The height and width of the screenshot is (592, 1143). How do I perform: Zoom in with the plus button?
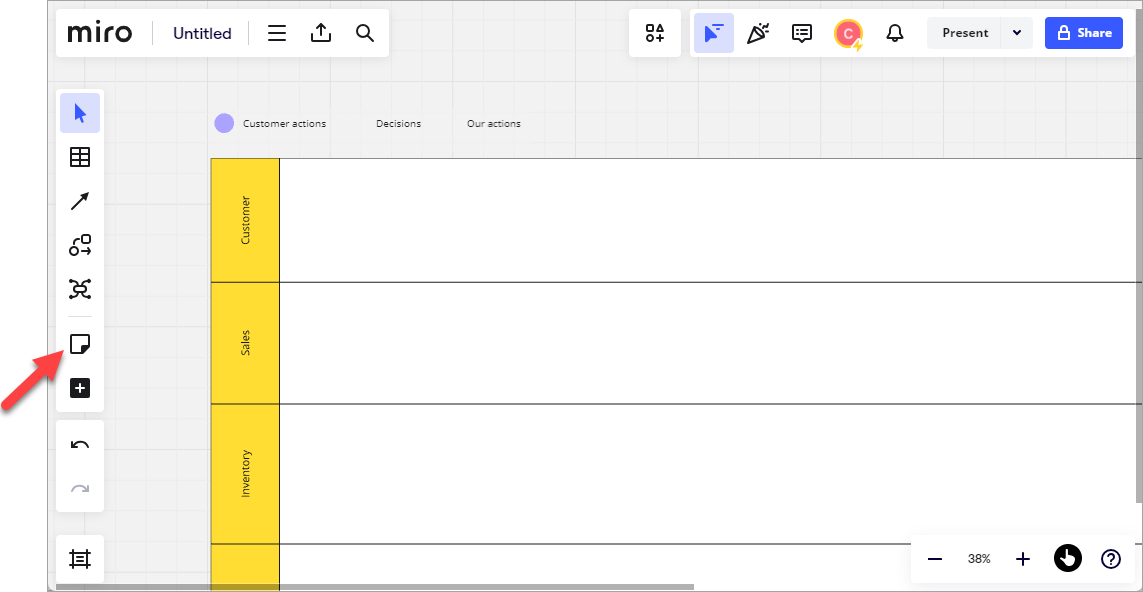[1022, 559]
